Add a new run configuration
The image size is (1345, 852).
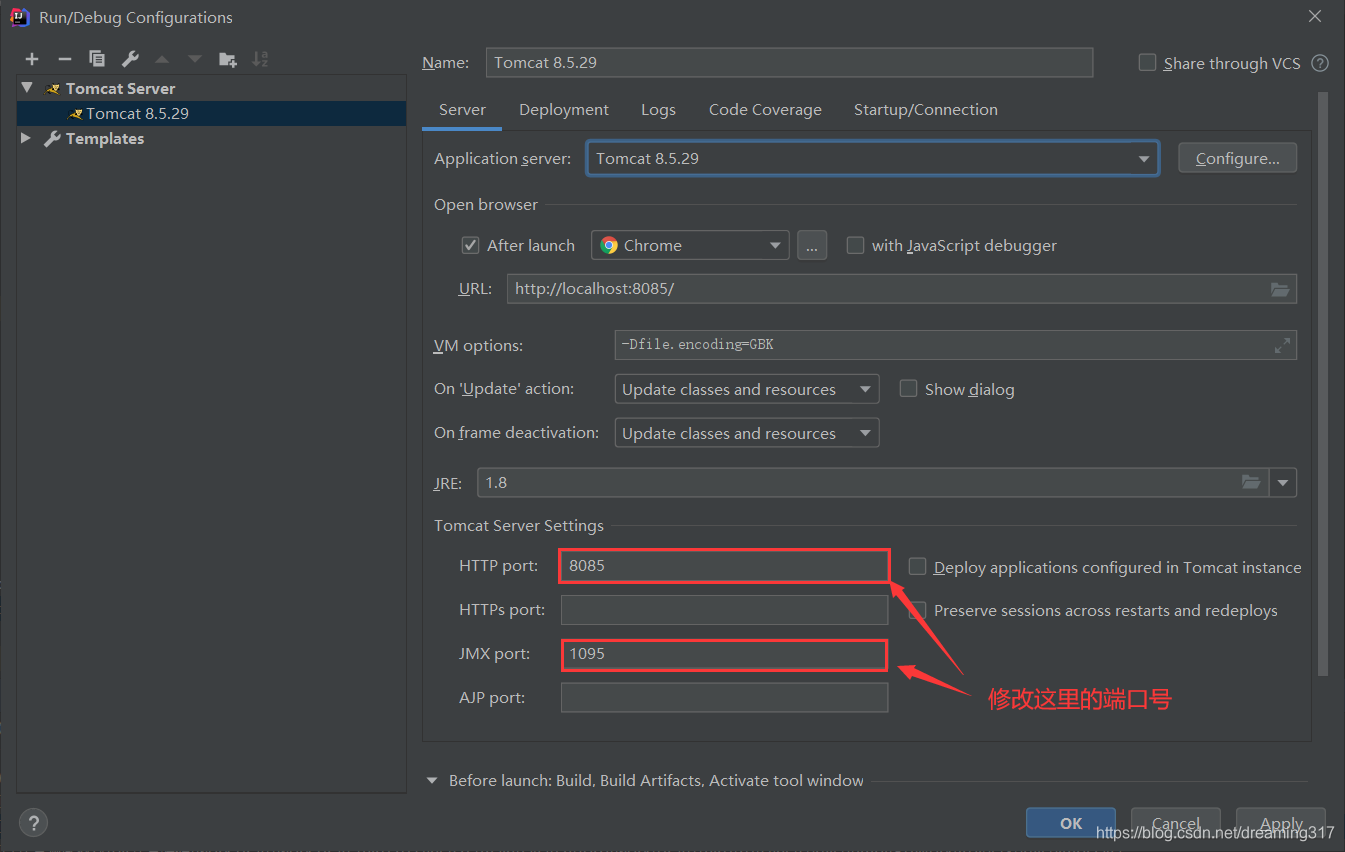[31, 58]
